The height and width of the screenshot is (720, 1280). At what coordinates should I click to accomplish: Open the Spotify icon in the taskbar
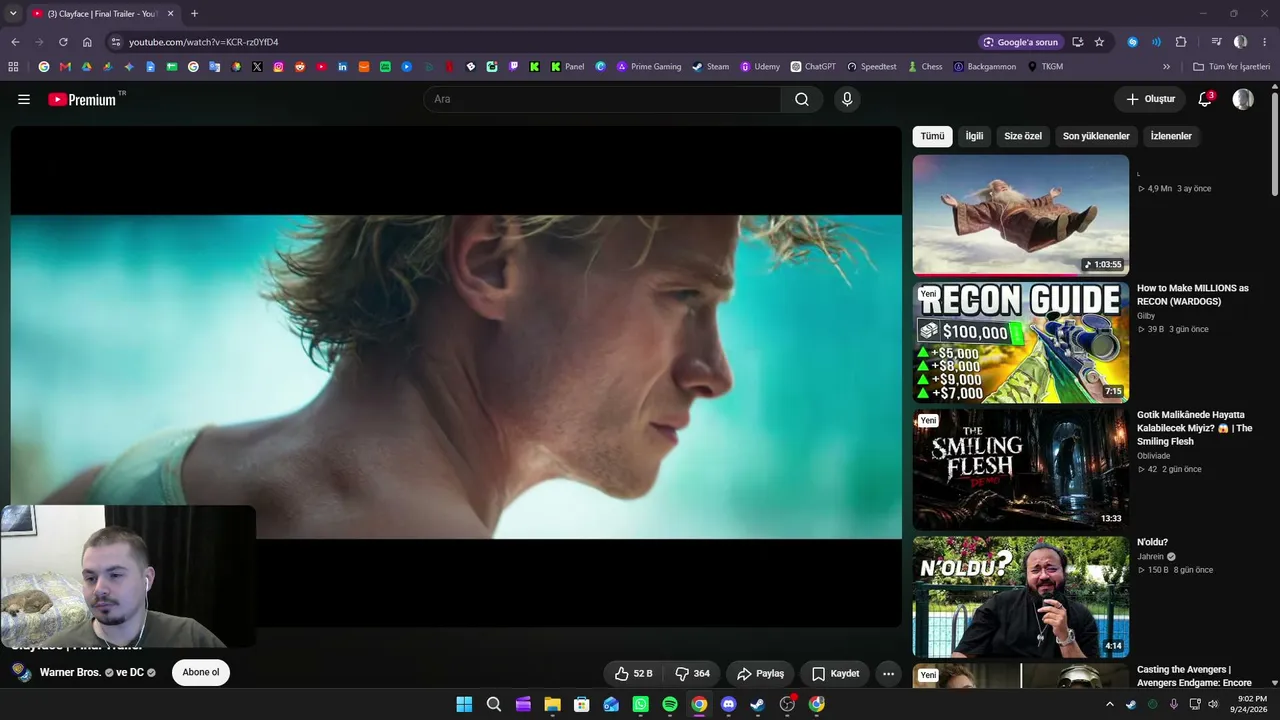click(670, 704)
